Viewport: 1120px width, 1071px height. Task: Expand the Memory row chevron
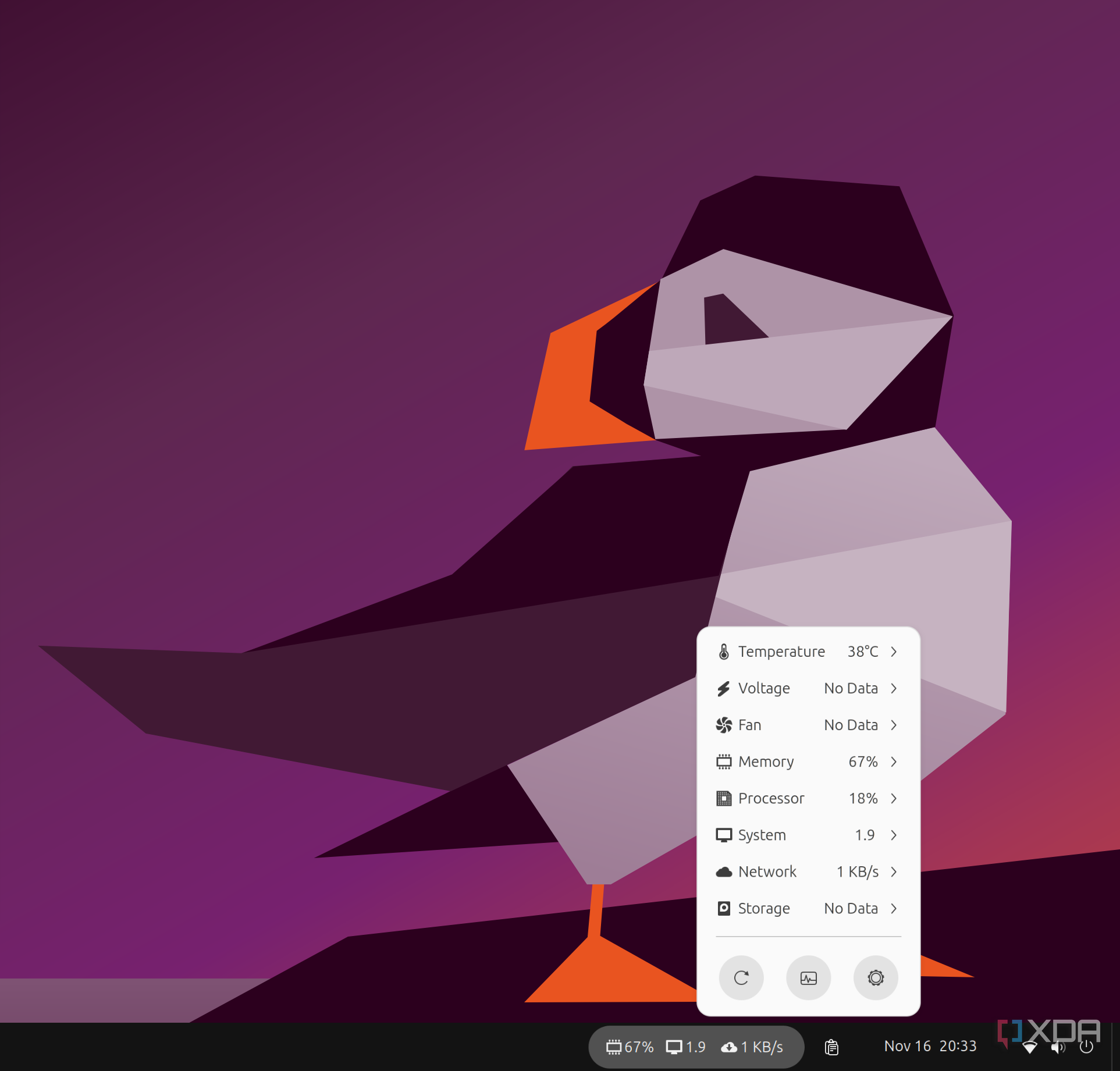pyautogui.click(x=894, y=762)
